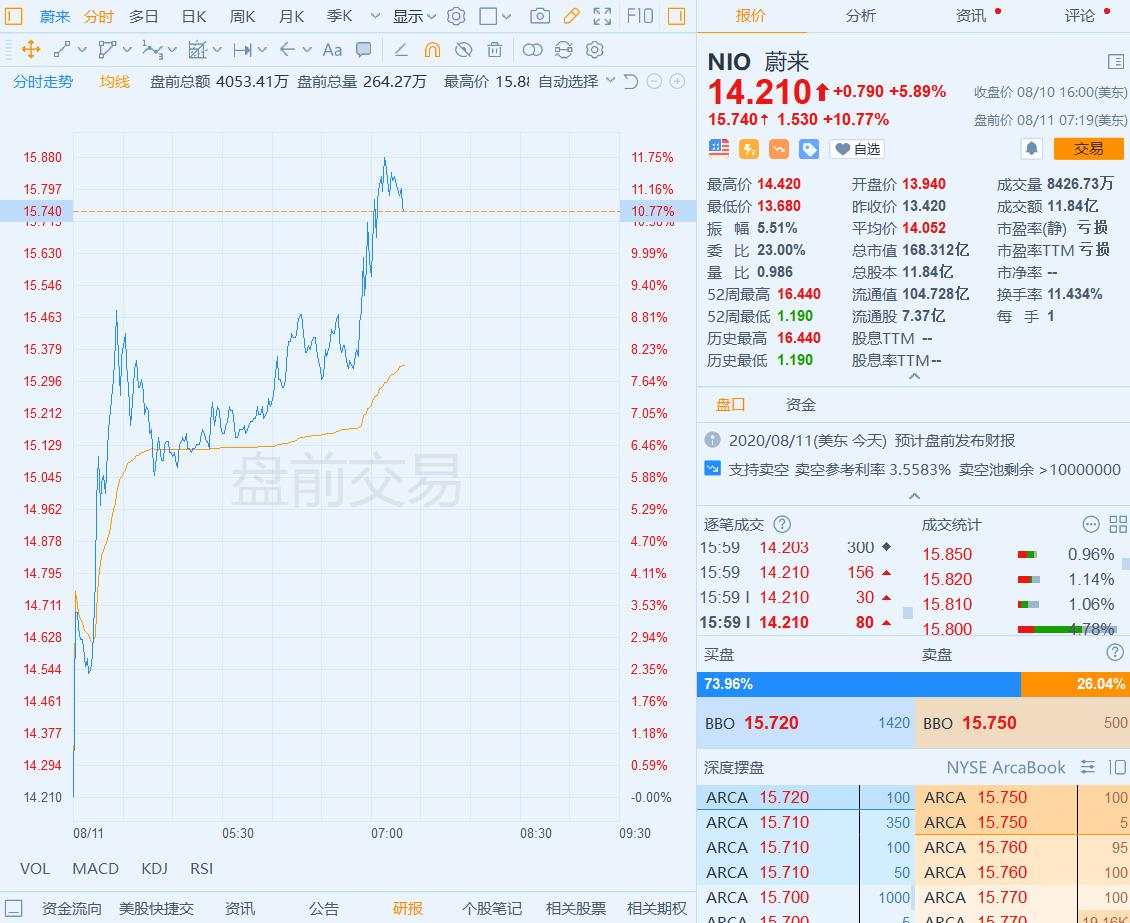Image resolution: width=1130 pixels, height=923 pixels.
Task: Expand polygon tool dropdown arrow
Action: coord(128,50)
